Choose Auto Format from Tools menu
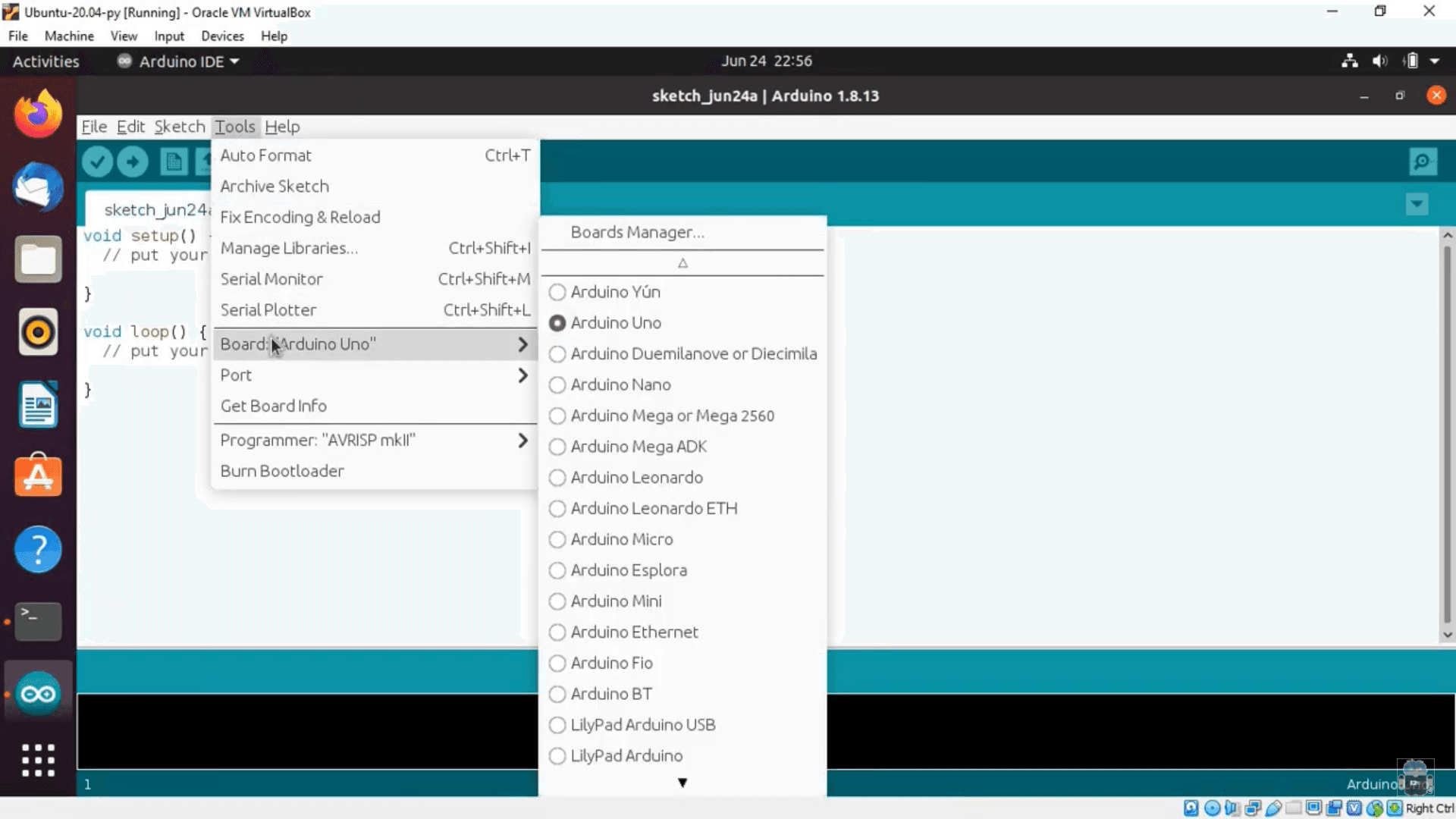The image size is (1456, 819). (x=375, y=155)
